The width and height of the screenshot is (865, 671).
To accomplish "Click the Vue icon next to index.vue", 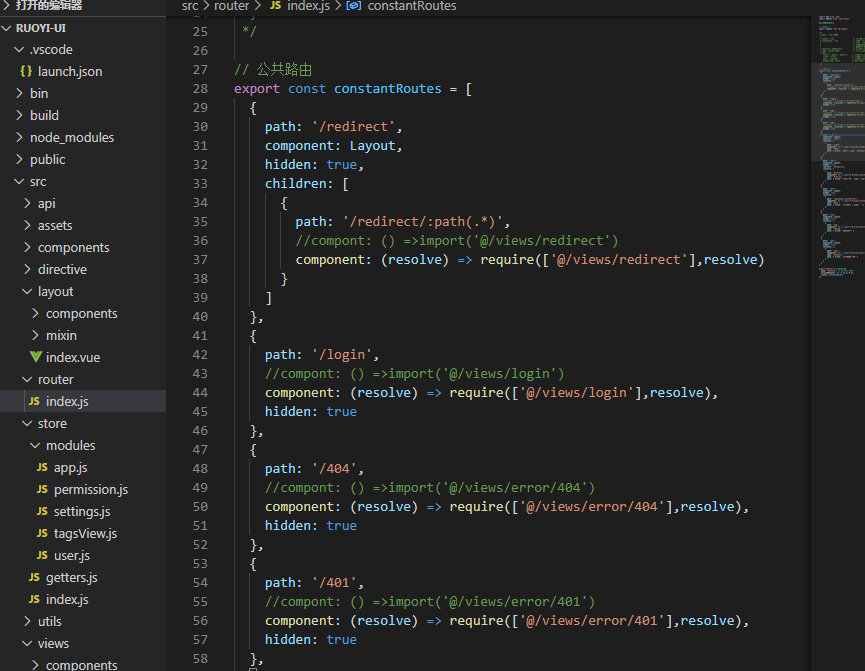I will 35,357.
